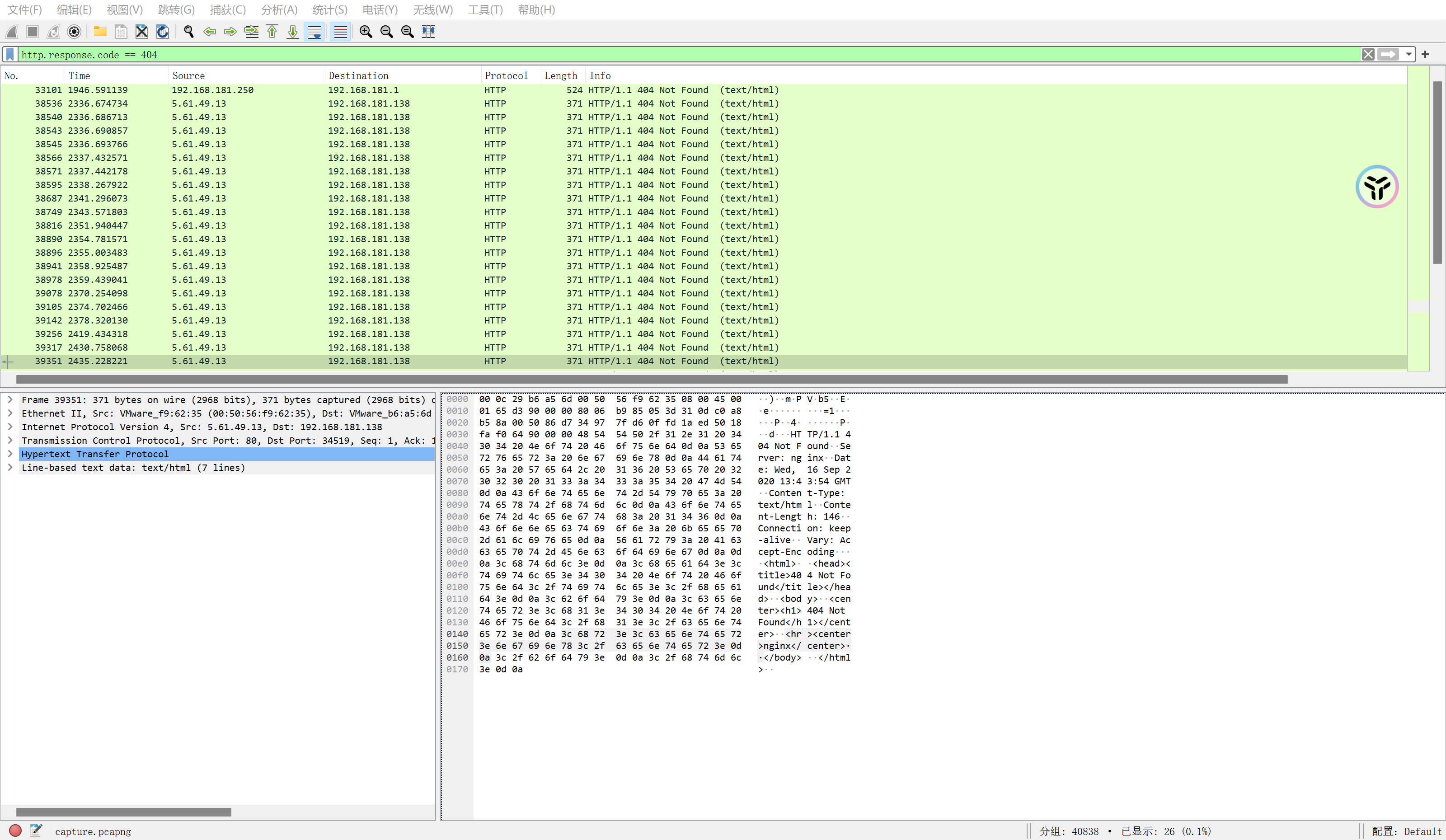This screenshot has height=840, width=1446.
Task: Sort by the Destination column header
Action: point(403,76)
